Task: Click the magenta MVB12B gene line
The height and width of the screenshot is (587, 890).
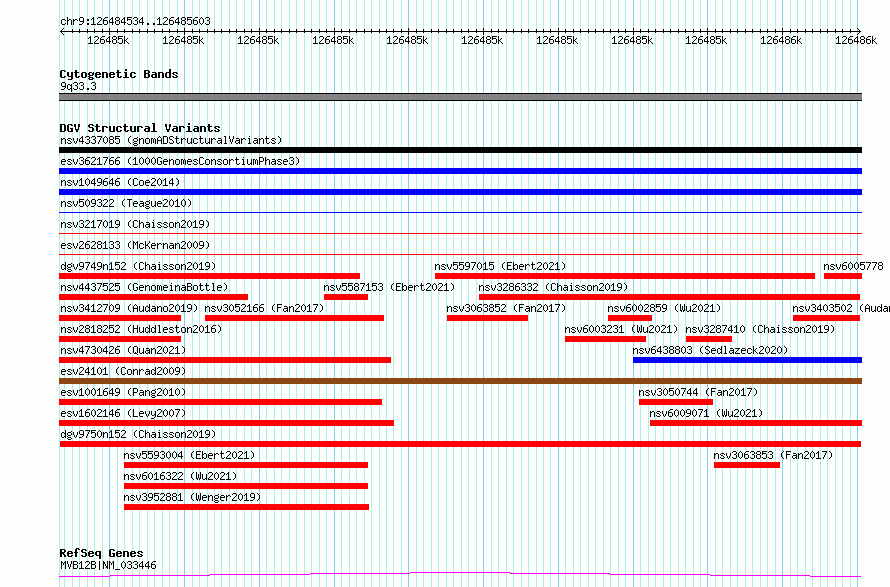Action: click(x=460, y=575)
